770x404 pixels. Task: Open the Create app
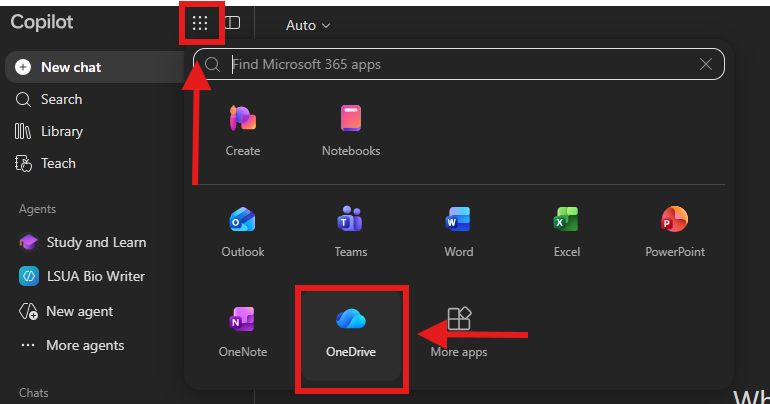243,131
